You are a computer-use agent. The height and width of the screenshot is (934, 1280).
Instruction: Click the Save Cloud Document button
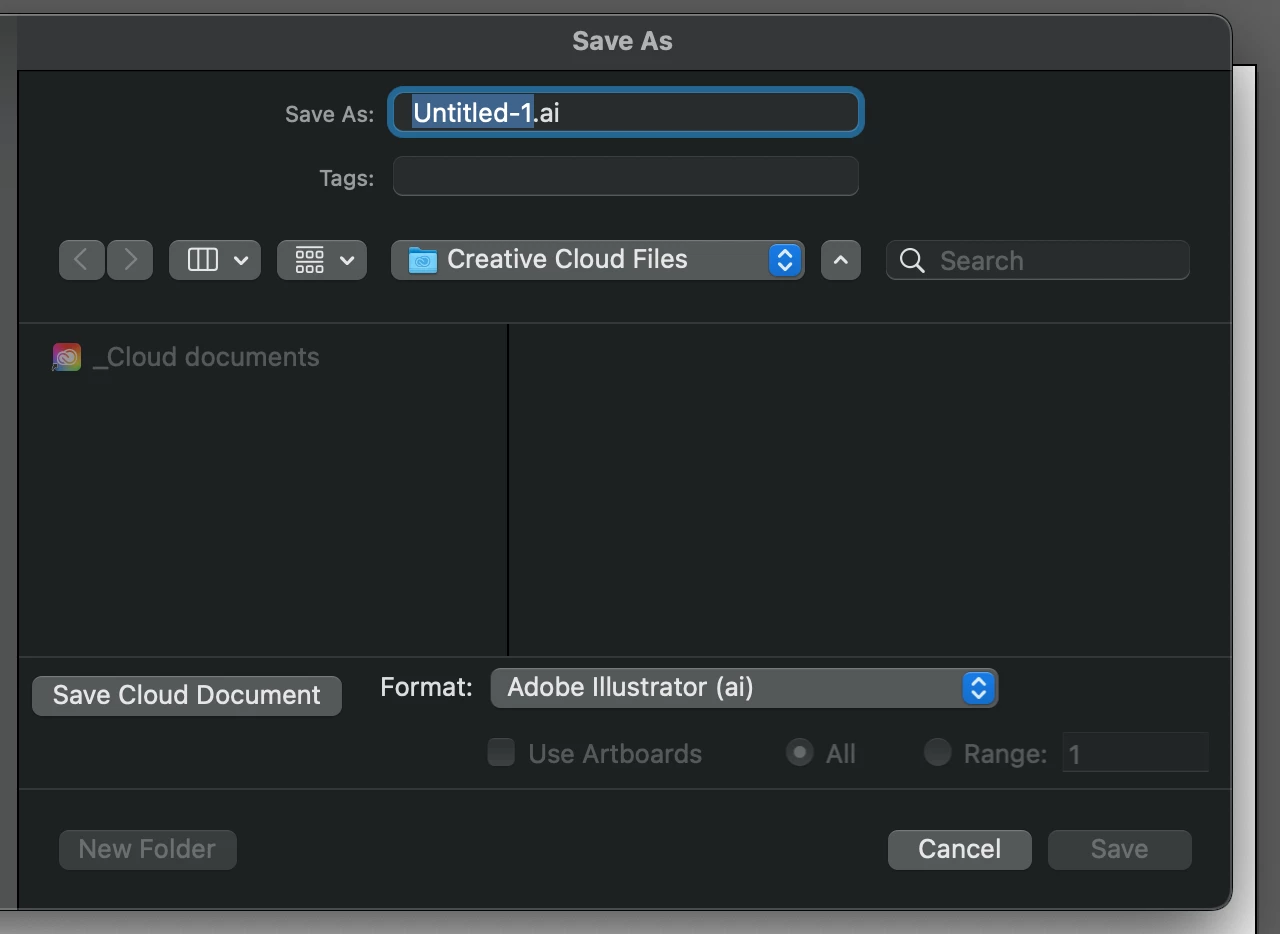(x=187, y=695)
